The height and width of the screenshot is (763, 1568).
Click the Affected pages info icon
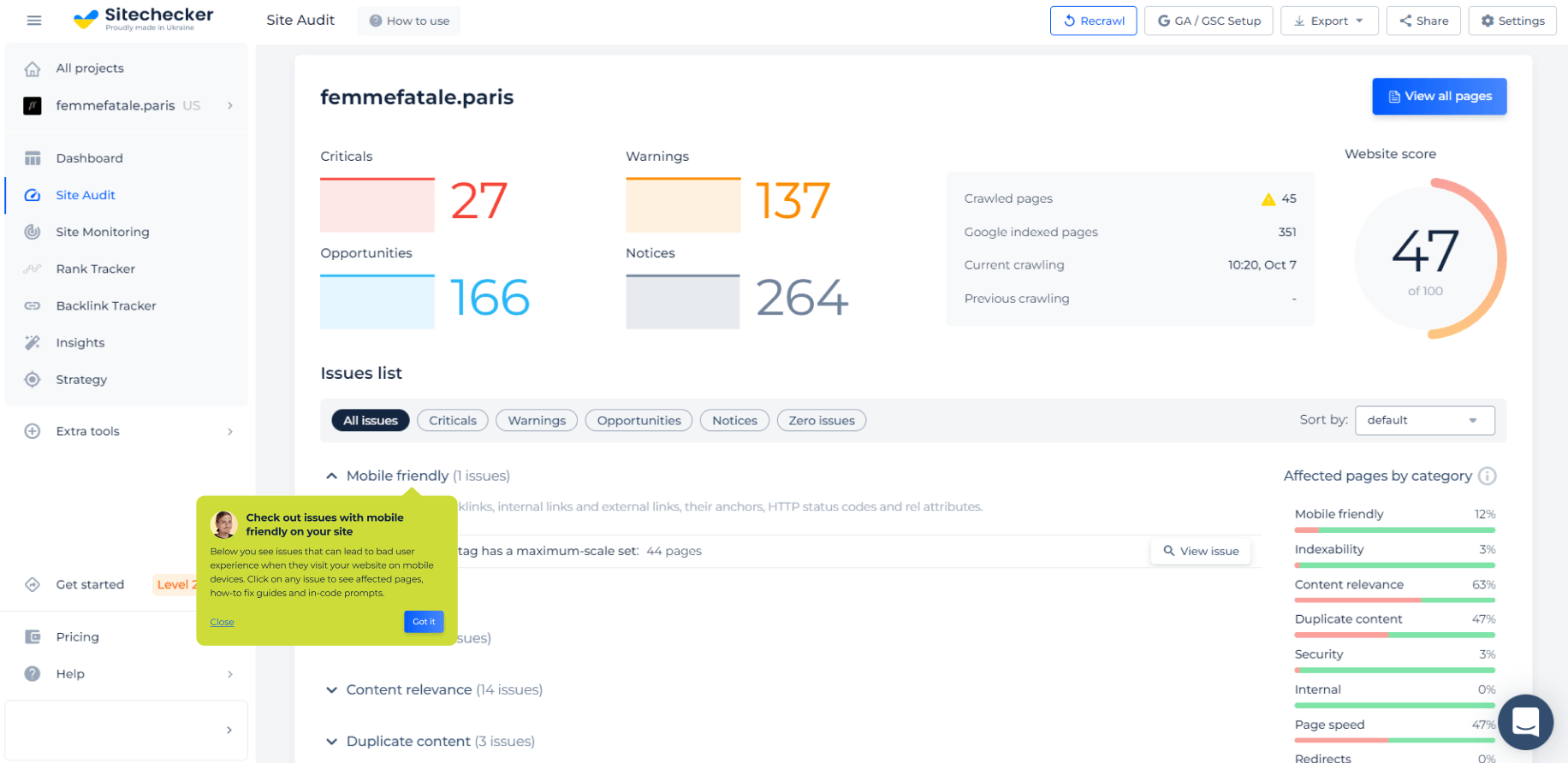coord(1488,476)
